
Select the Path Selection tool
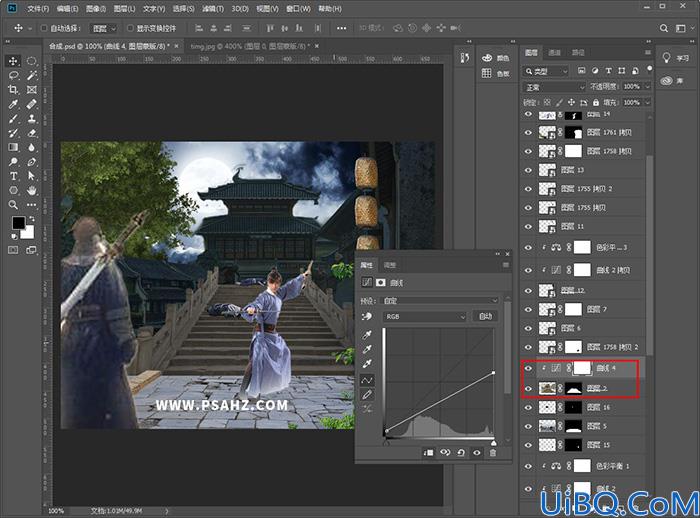pyautogui.click(x=31, y=176)
